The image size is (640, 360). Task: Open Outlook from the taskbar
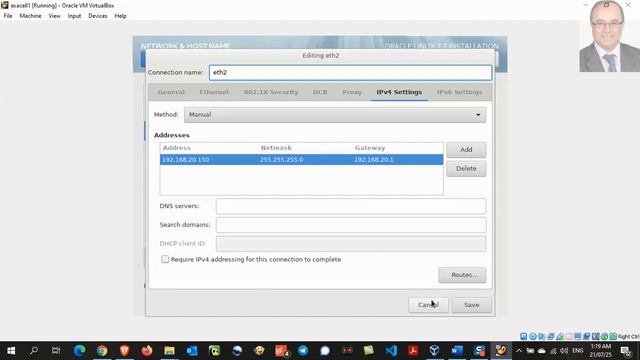click(192, 351)
